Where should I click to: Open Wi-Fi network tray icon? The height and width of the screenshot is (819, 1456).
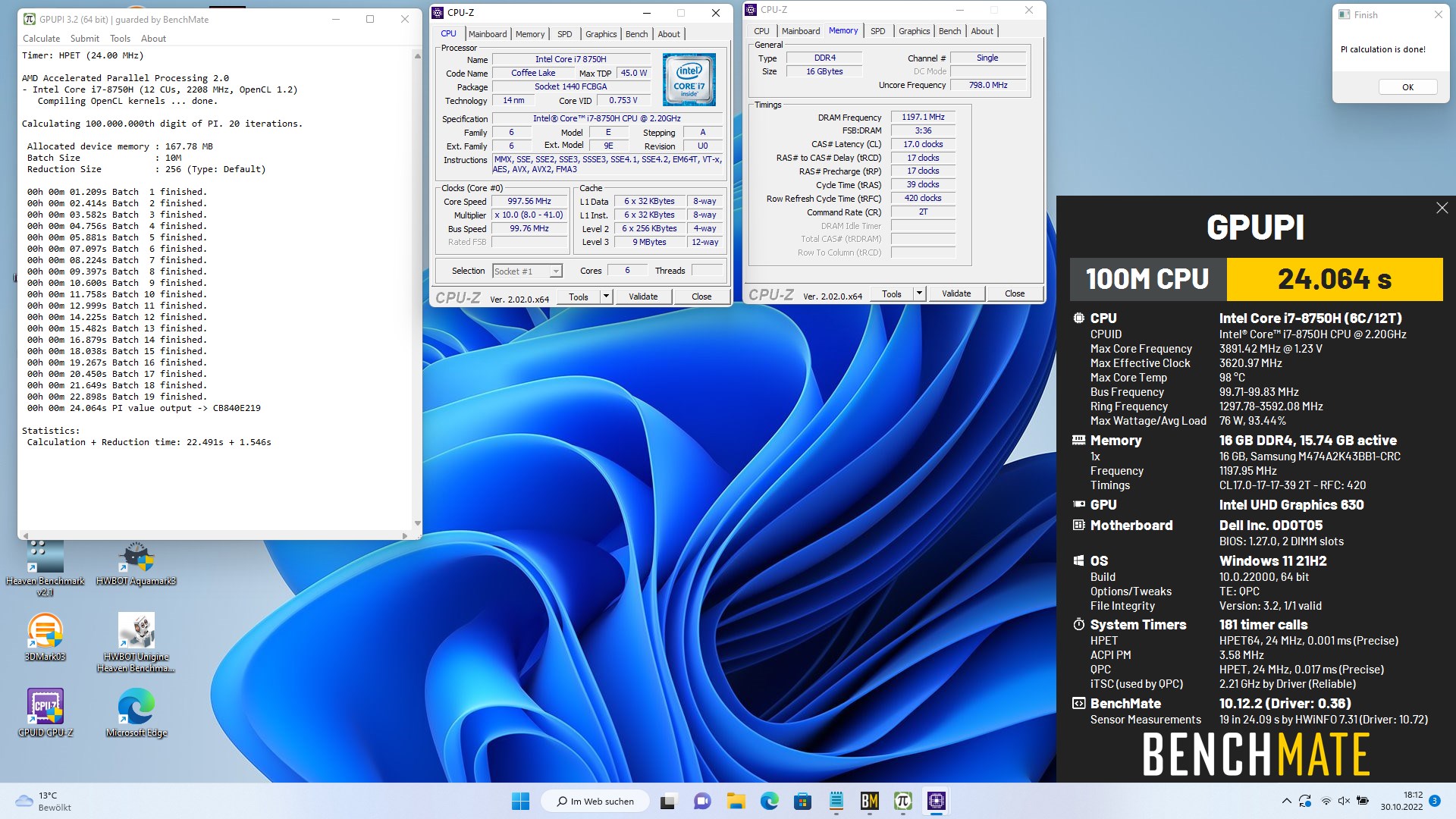pyautogui.click(x=1326, y=801)
